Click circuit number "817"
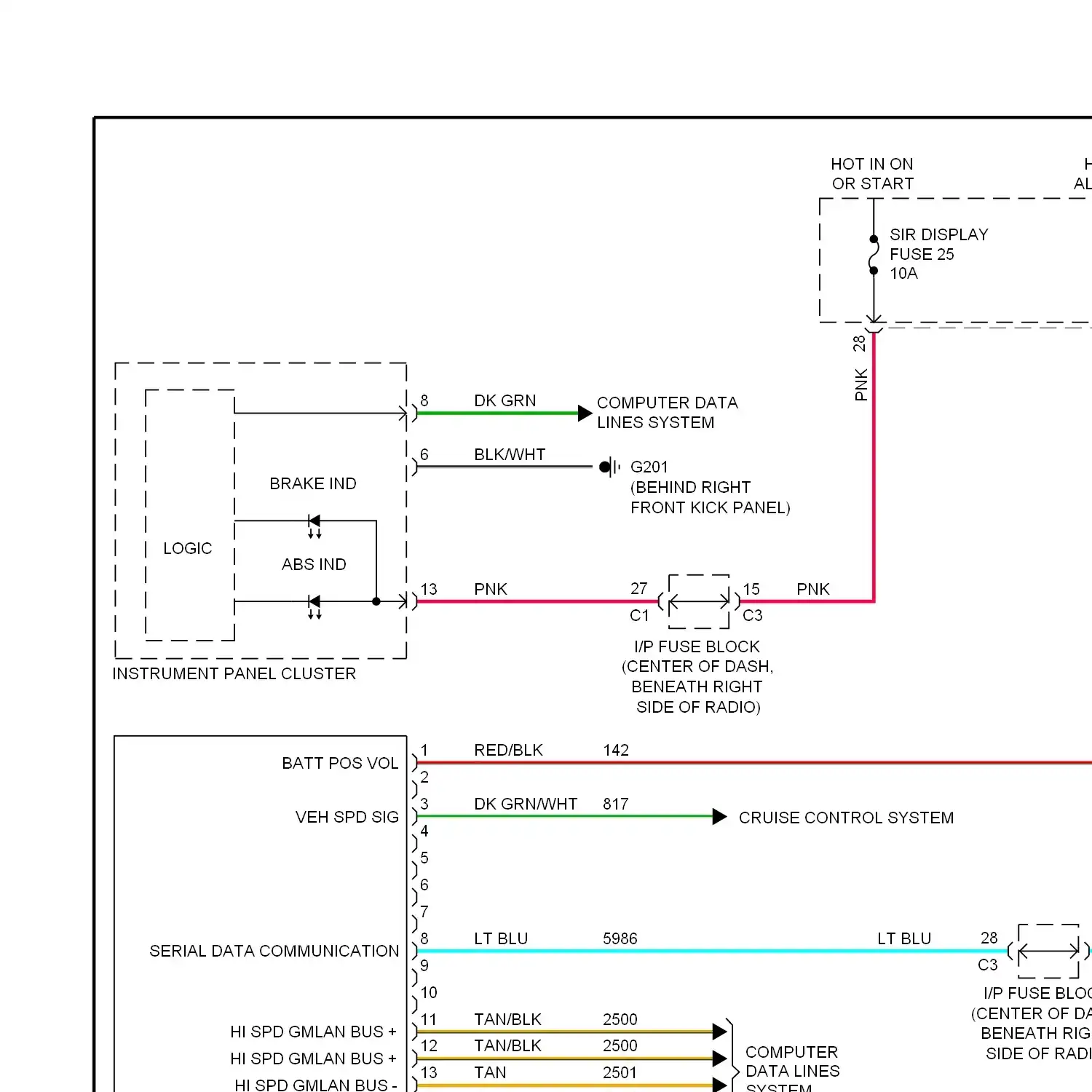1092x1092 pixels. 616,804
